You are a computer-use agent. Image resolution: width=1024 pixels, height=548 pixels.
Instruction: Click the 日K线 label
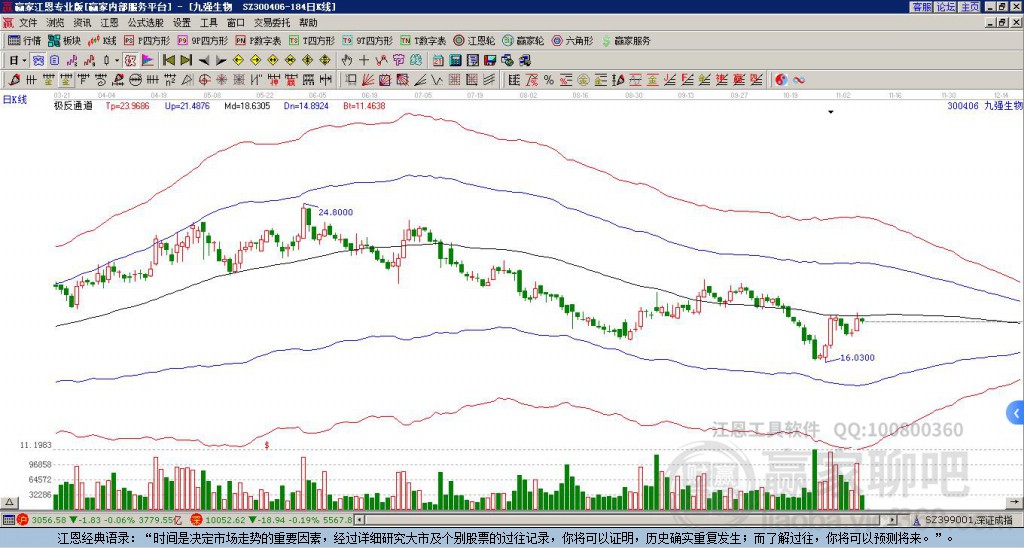[x=15, y=100]
